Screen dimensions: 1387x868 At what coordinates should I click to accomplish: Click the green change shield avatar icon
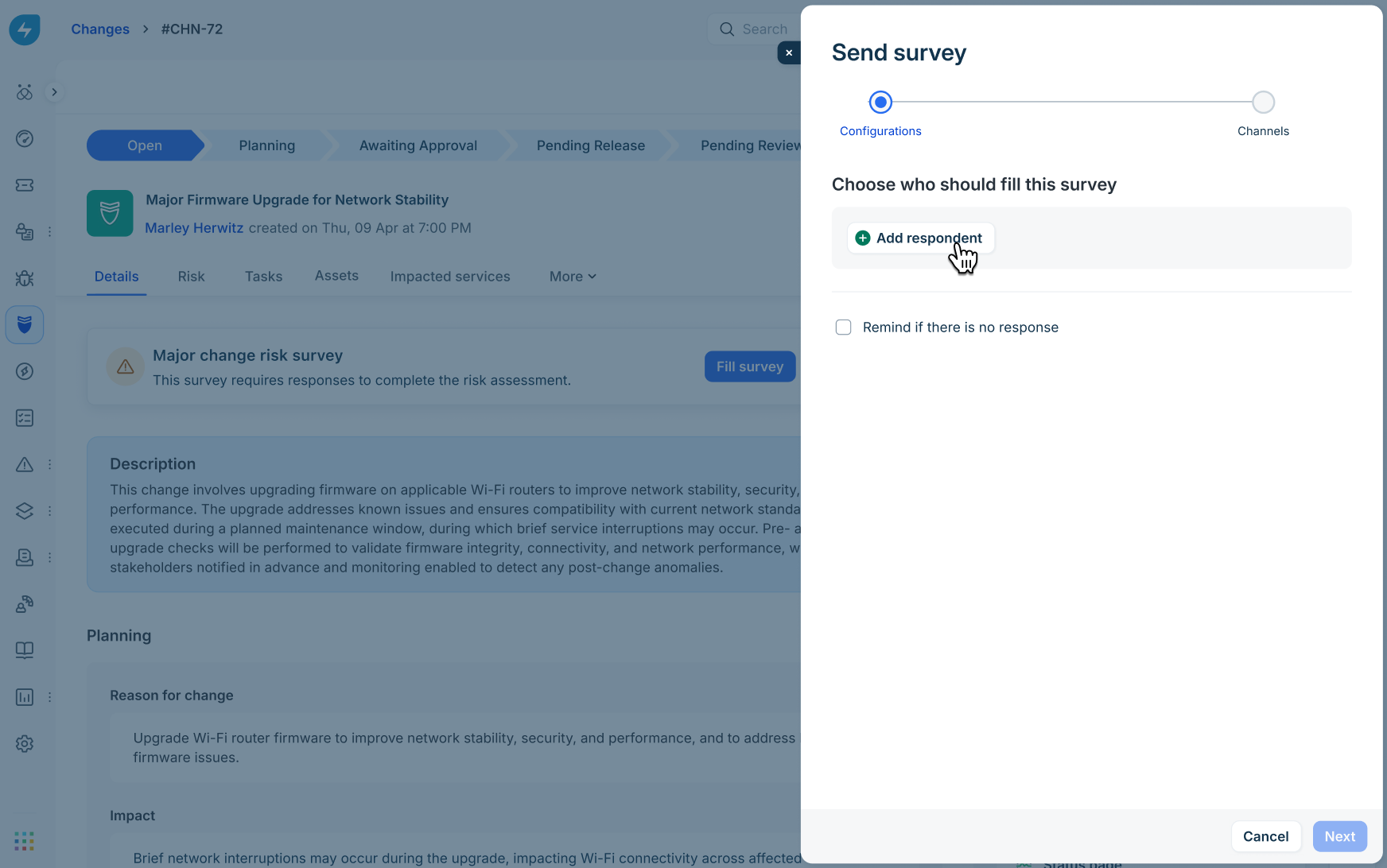(x=110, y=213)
